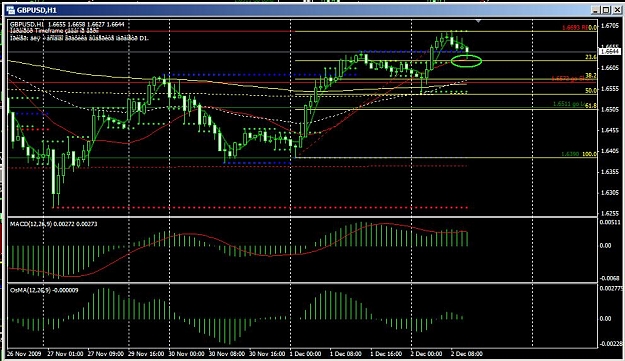625x361 pixels.
Task: Select the Fibonacci 23.6 level label
Action: (x=591, y=57)
